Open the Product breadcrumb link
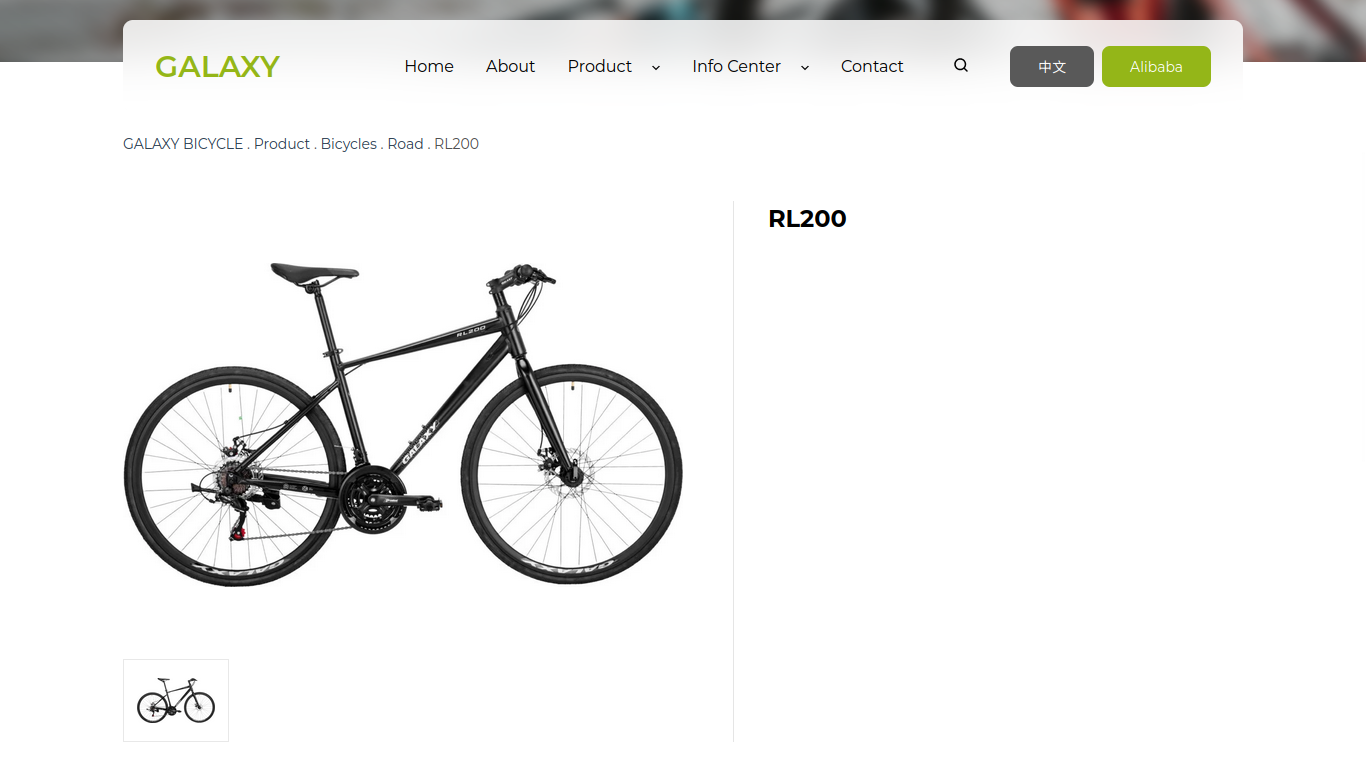The image size is (1366, 768). click(282, 144)
